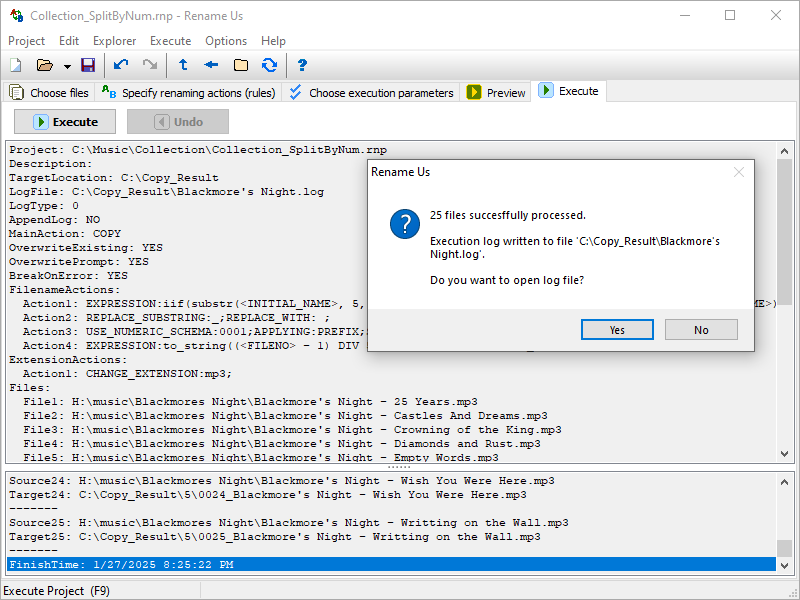Click the upper log pane scroll-down arrow

[x=784, y=454]
